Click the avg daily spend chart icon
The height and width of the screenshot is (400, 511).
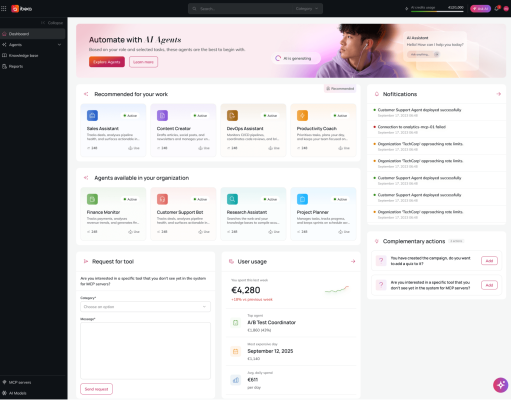(235, 380)
